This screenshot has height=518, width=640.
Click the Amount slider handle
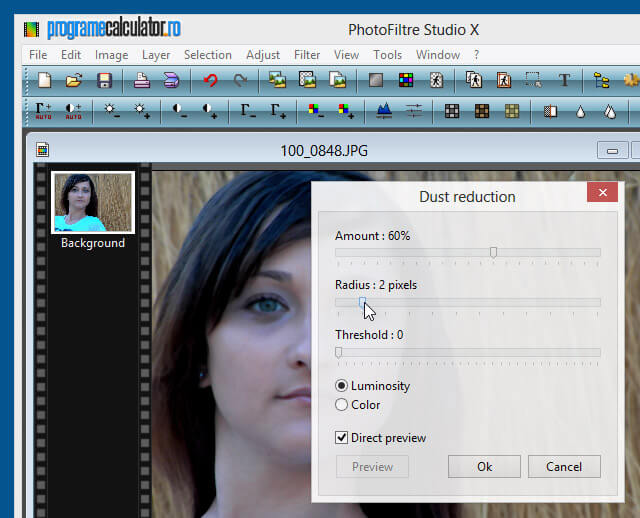(493, 252)
